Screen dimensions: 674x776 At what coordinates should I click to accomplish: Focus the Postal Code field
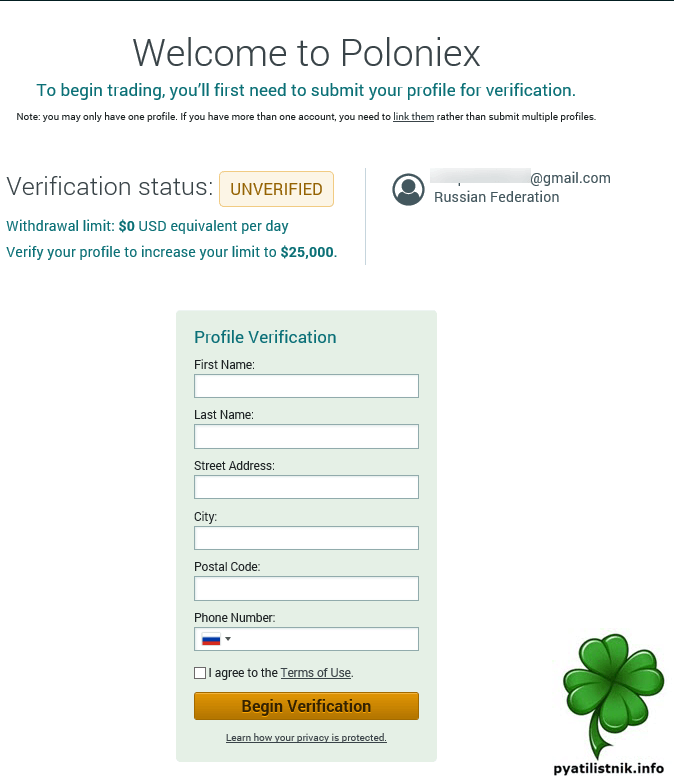coord(306,588)
